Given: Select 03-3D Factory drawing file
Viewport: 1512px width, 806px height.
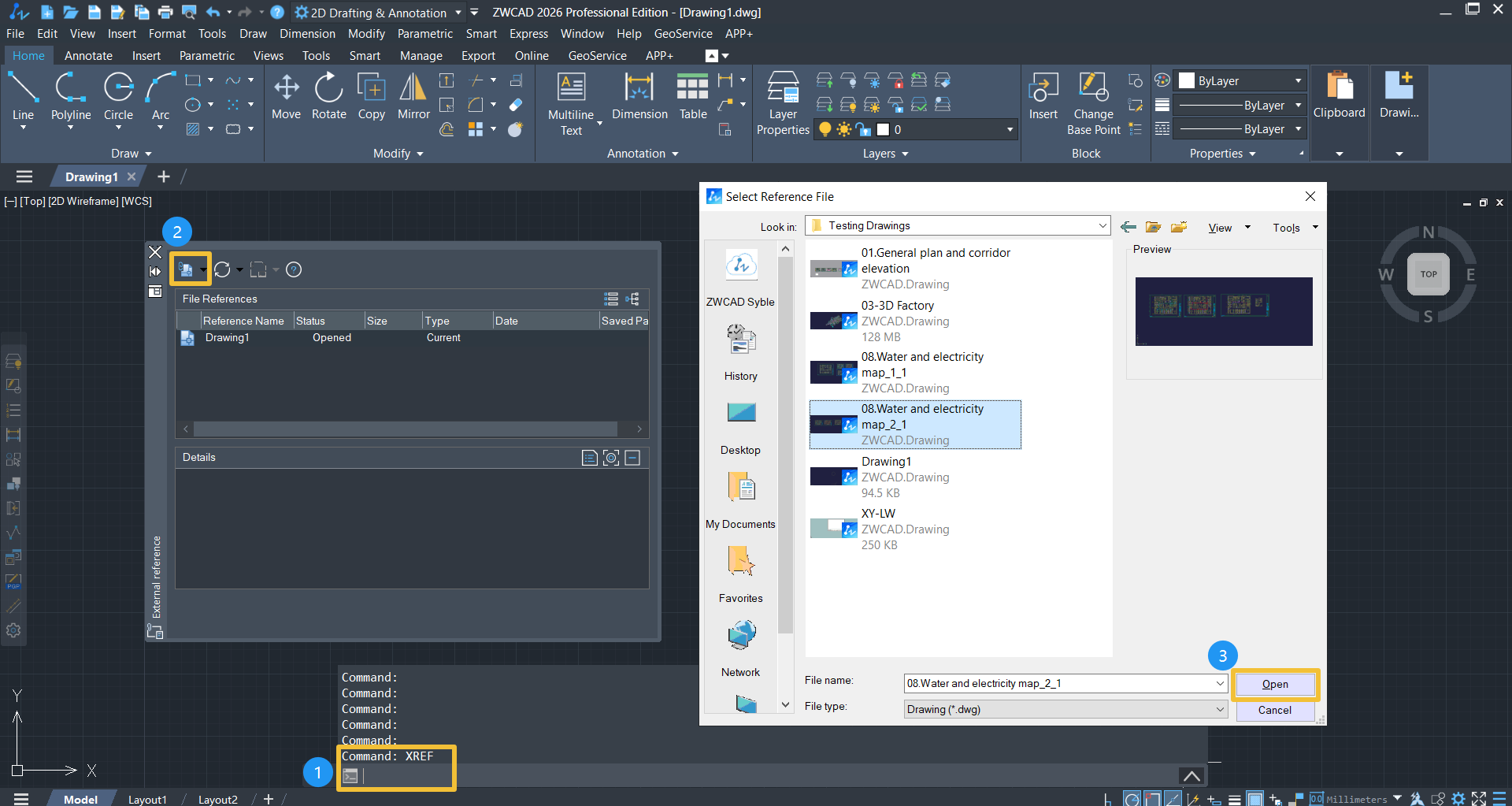Looking at the screenshot, I should 915,321.
